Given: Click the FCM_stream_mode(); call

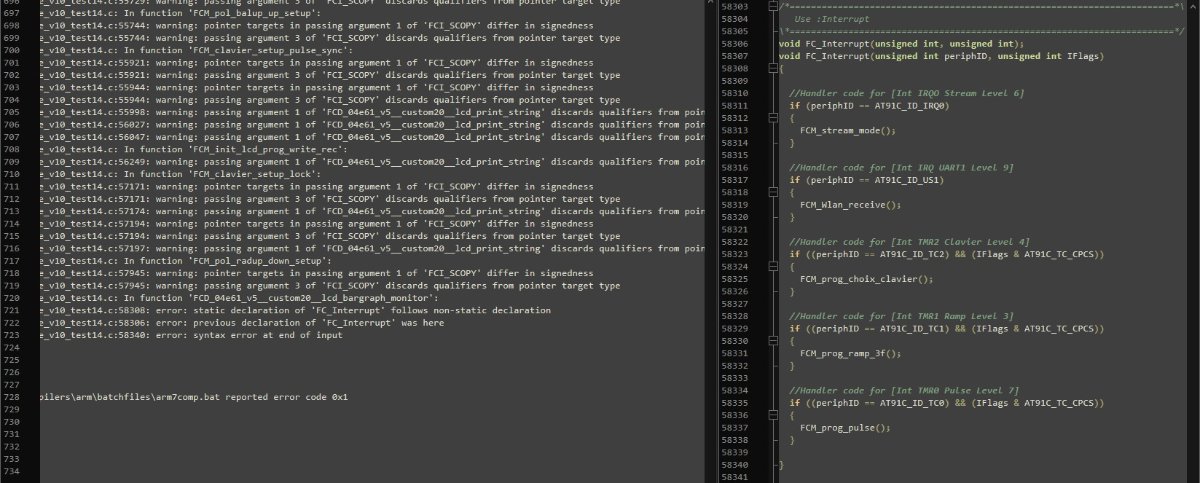Looking at the screenshot, I should [x=848, y=130].
